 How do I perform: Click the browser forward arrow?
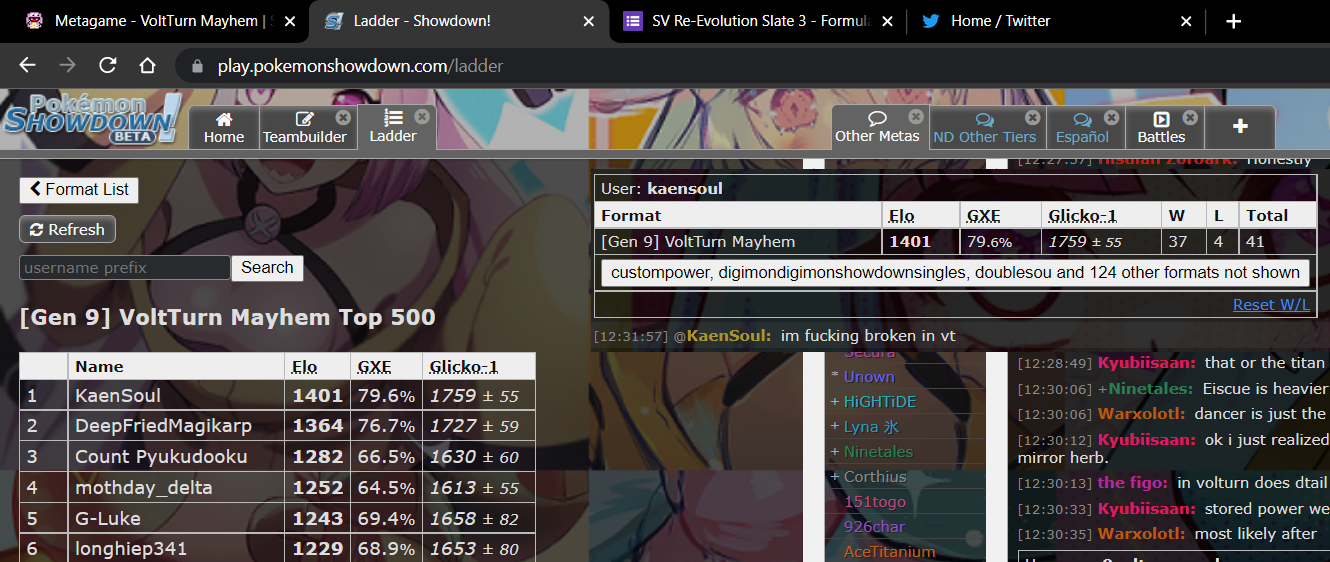pyautogui.click(x=67, y=66)
